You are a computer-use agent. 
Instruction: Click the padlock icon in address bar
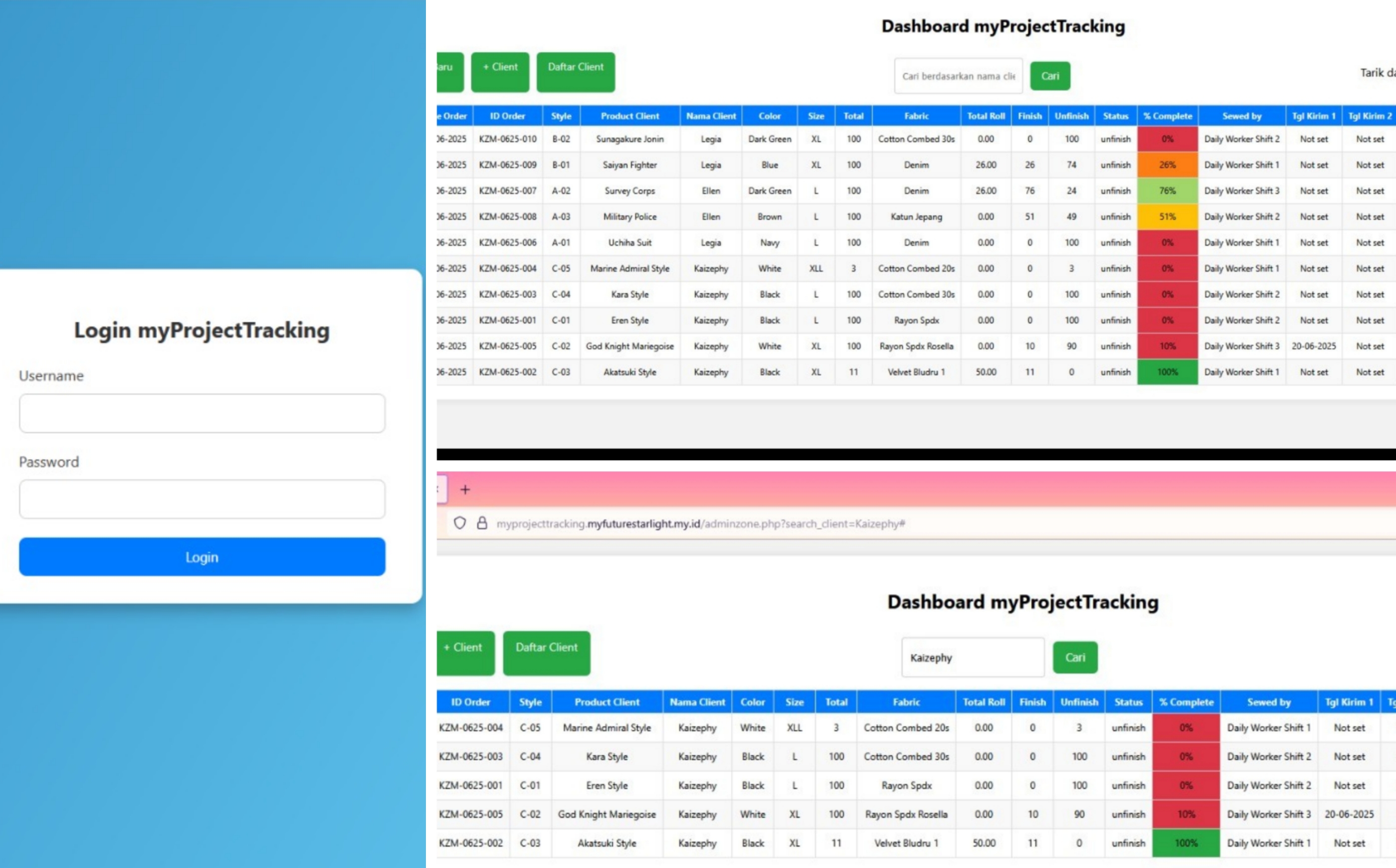[x=482, y=523]
